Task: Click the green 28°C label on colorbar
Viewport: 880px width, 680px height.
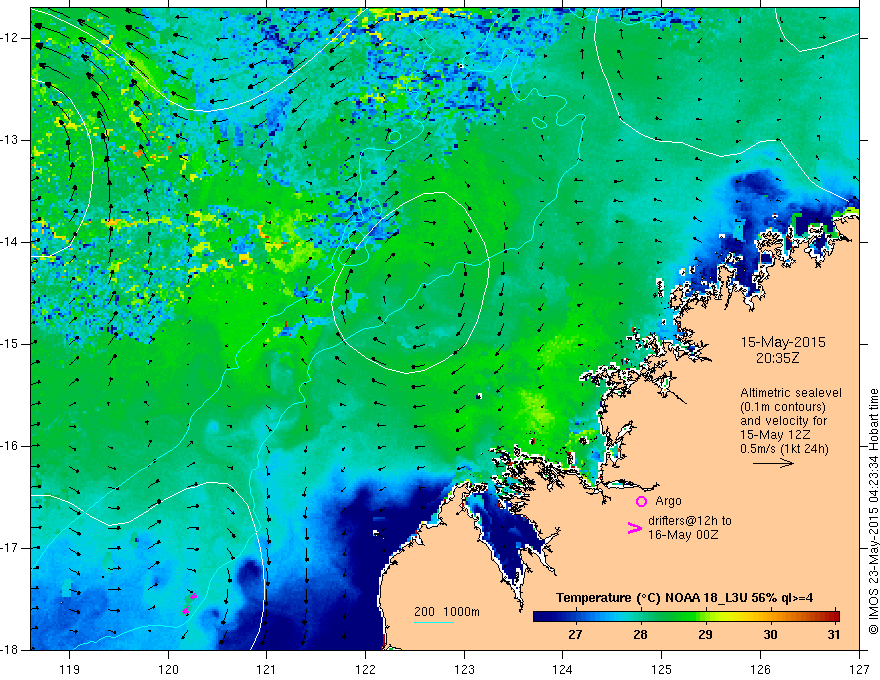Action: [x=640, y=635]
